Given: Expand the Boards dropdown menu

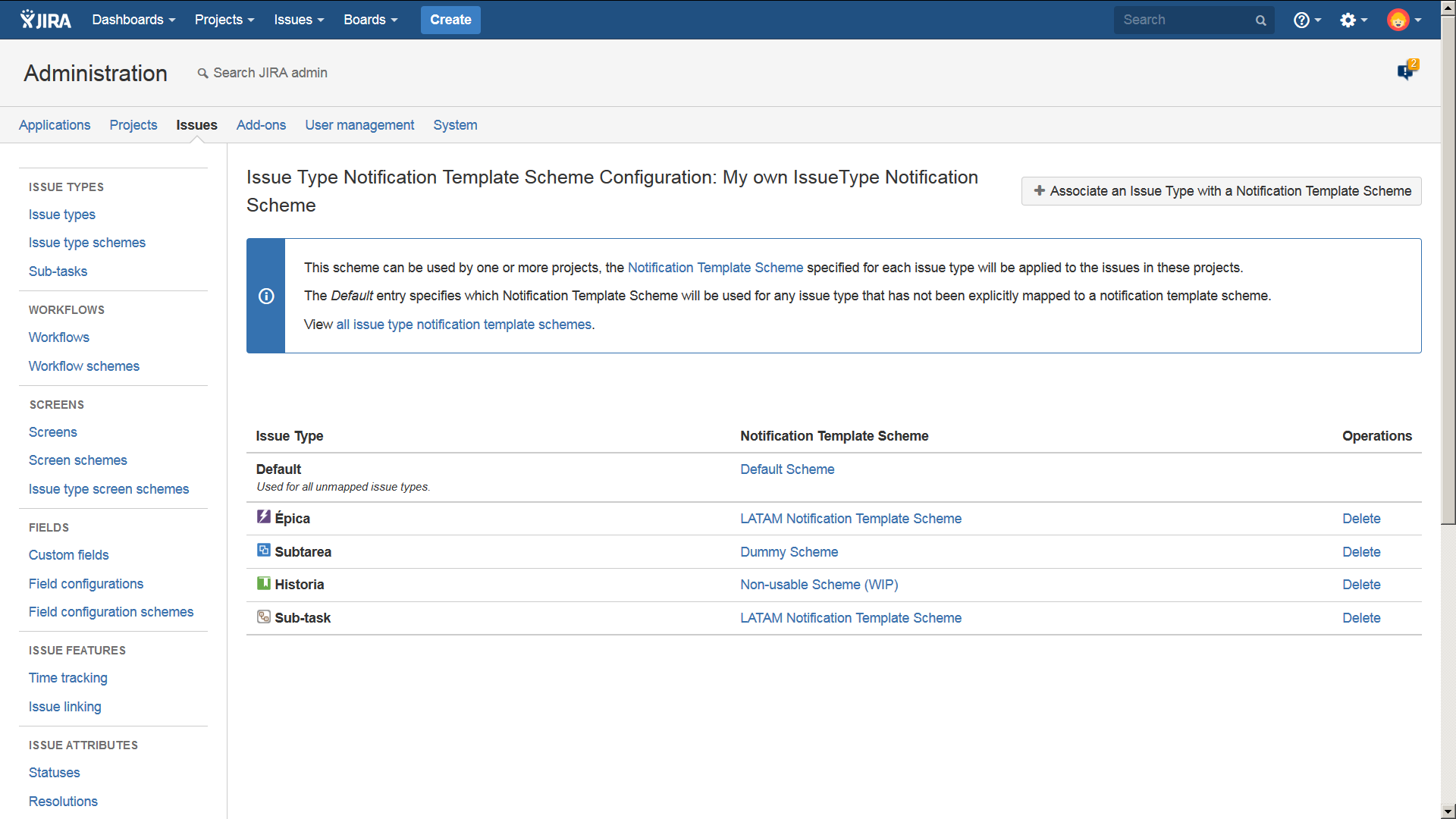Looking at the screenshot, I should point(370,20).
